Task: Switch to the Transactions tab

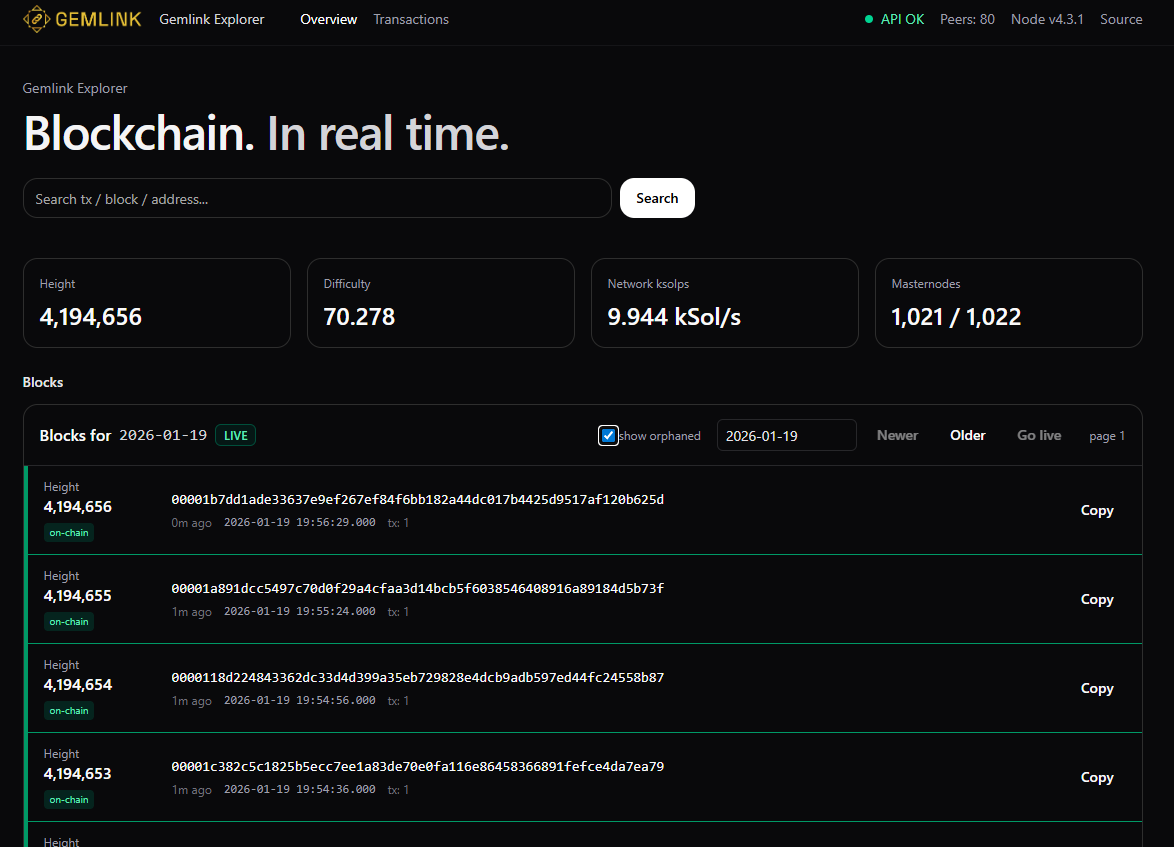Action: 410,19
